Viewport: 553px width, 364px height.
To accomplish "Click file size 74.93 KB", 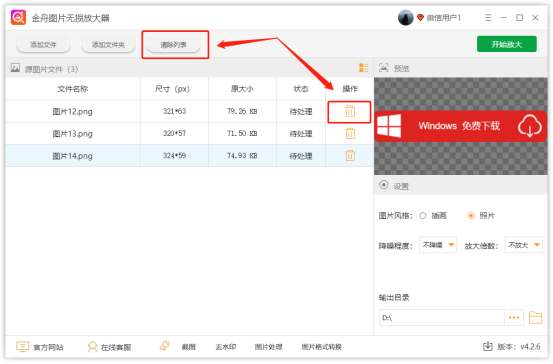I will click(242, 156).
